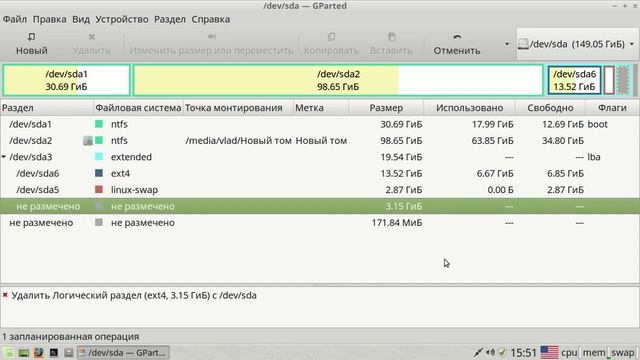Open the Device menu (Устройство)
The height and width of the screenshot is (360, 640).
tap(122, 19)
